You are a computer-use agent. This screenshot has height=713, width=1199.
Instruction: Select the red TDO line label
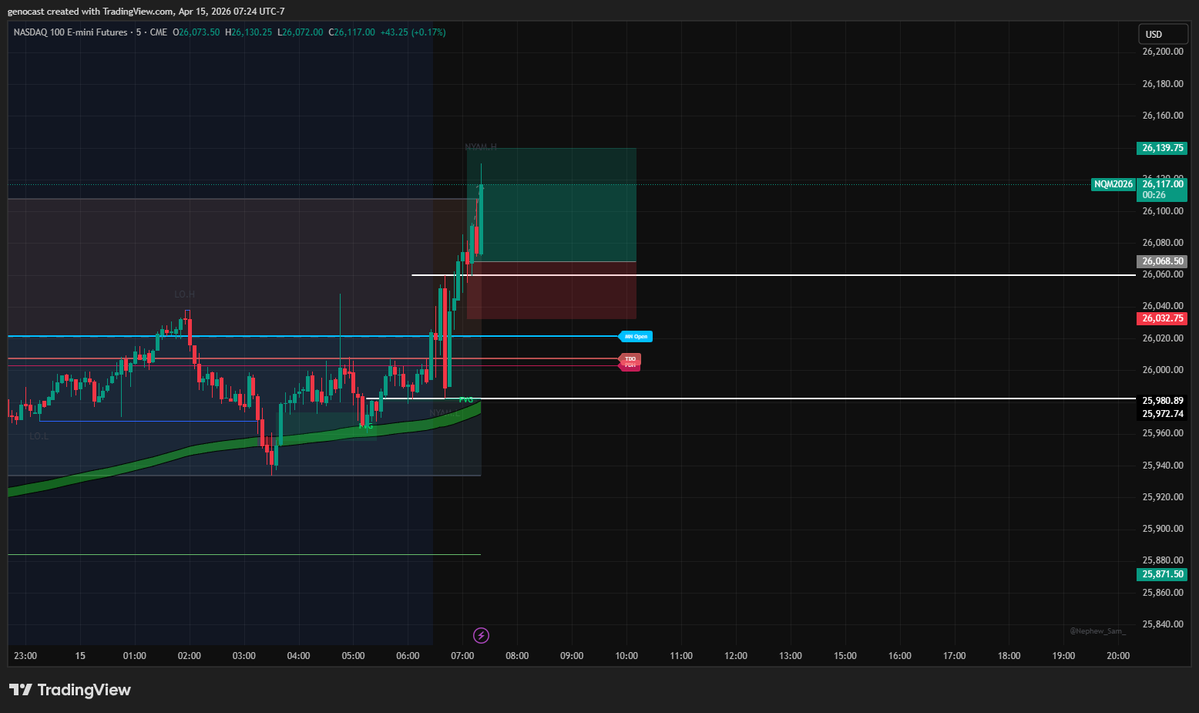coord(630,359)
